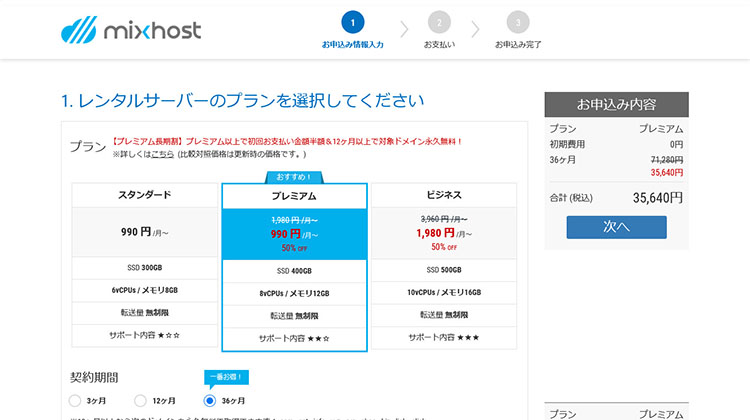Click the おすすめ！ badge above プレミアム
750x420 pixels.
click(x=294, y=177)
